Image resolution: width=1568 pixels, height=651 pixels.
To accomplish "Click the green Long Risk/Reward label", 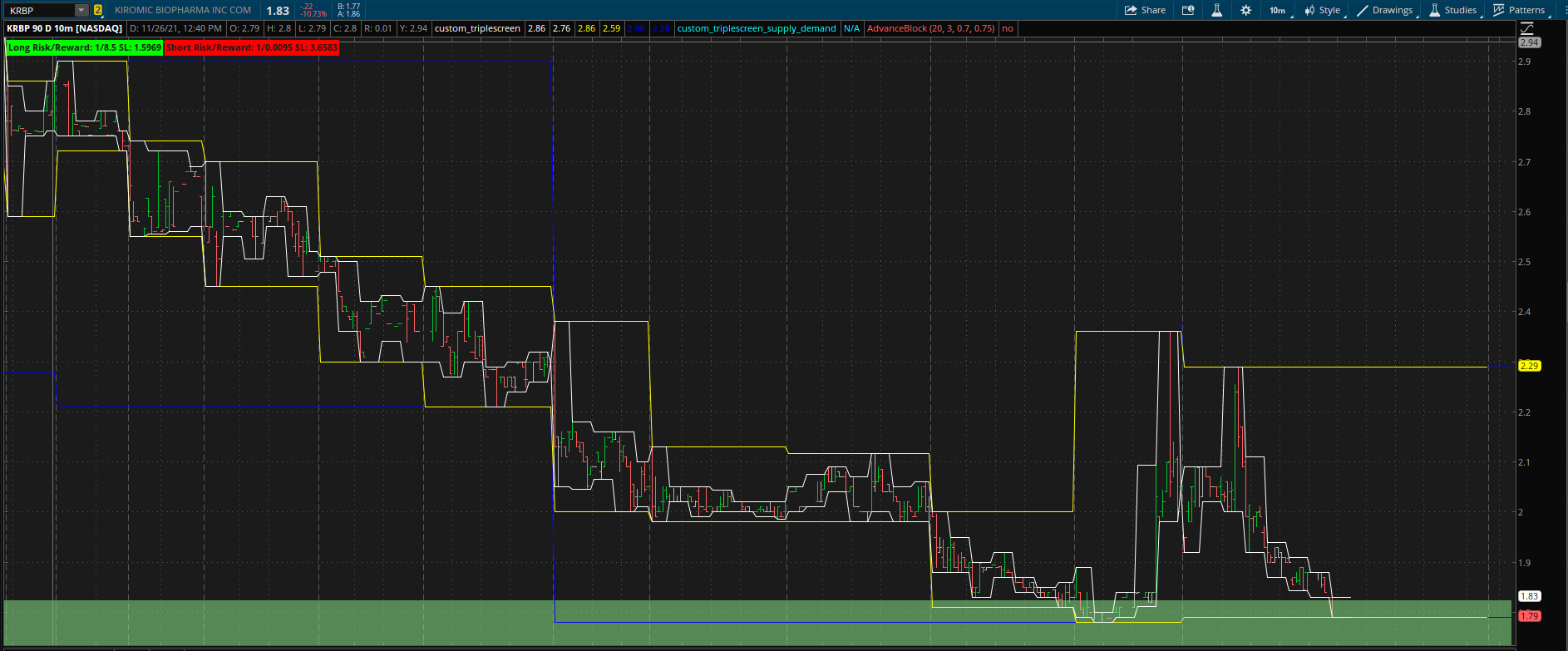I will pos(84,47).
